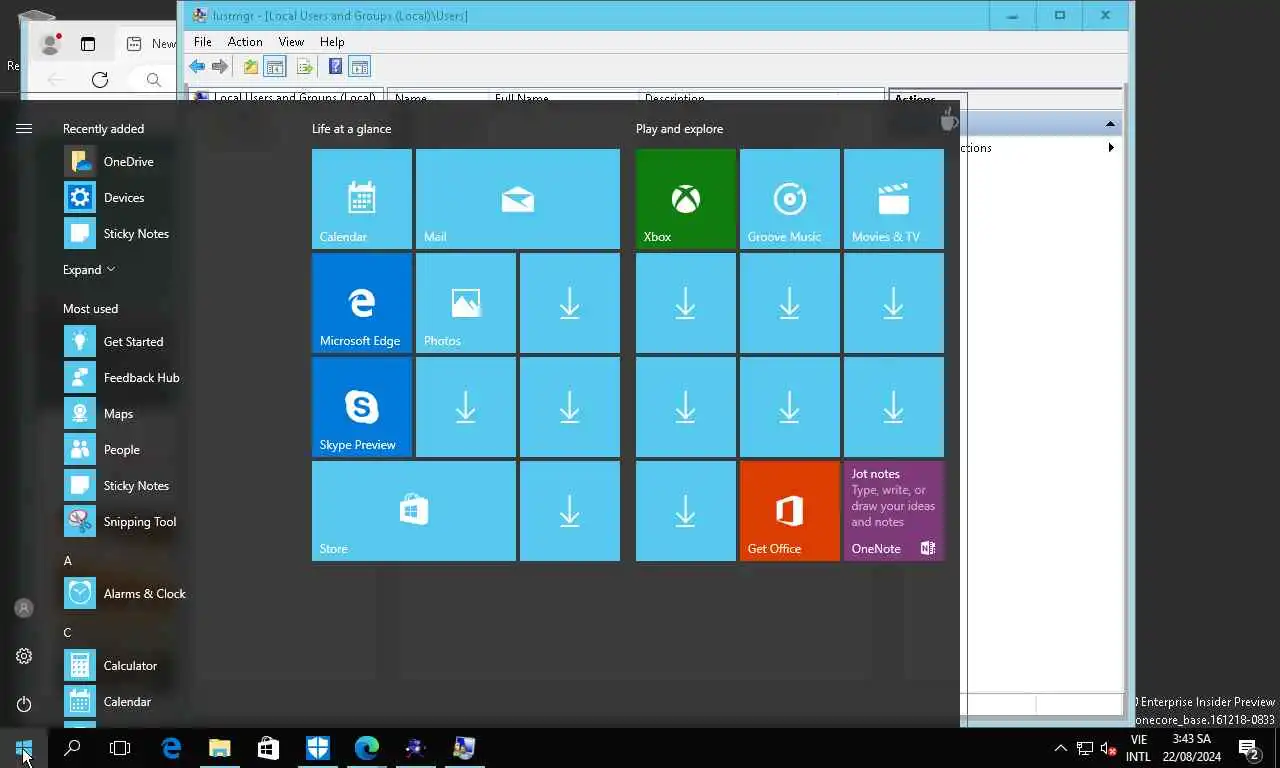This screenshot has height=768, width=1280.
Task: Open the OneNote Jot notes tile
Action: [x=894, y=511]
